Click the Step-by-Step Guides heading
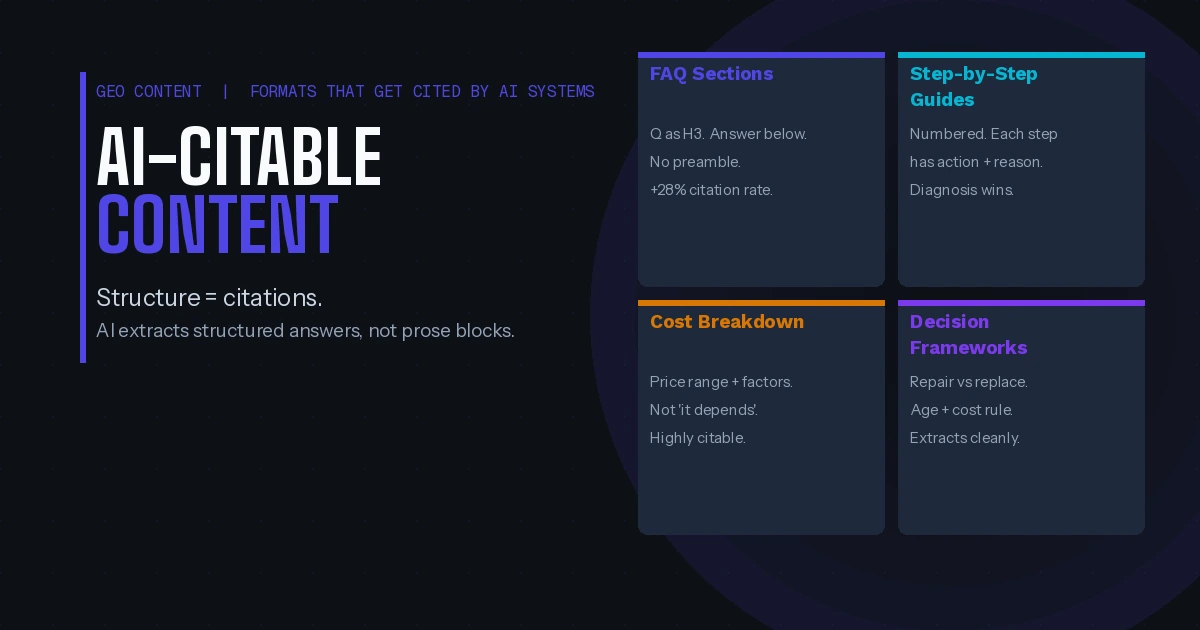The height and width of the screenshot is (630, 1200). 973,87
